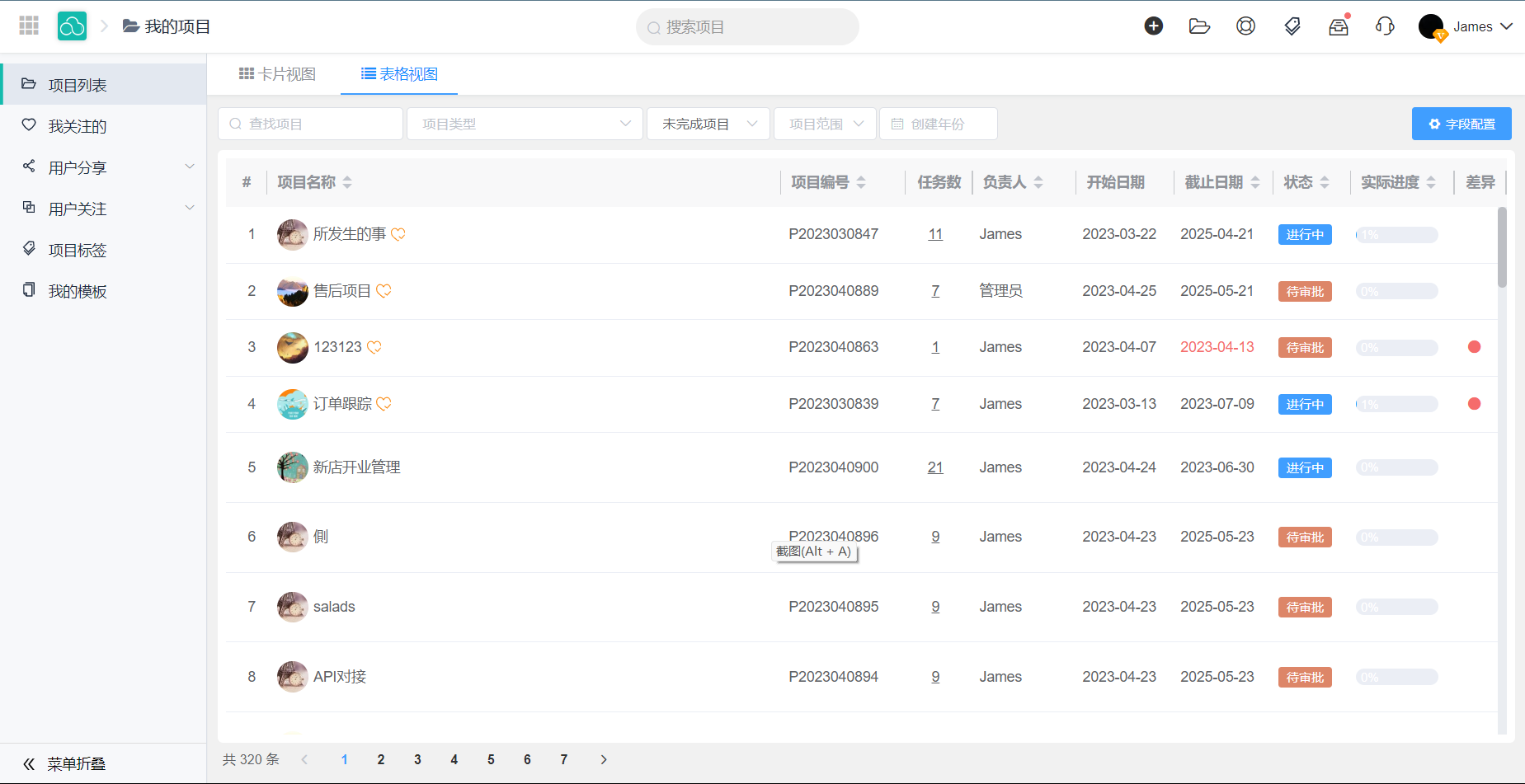Click red difference dot for 订单跟踪 row

point(1475,404)
